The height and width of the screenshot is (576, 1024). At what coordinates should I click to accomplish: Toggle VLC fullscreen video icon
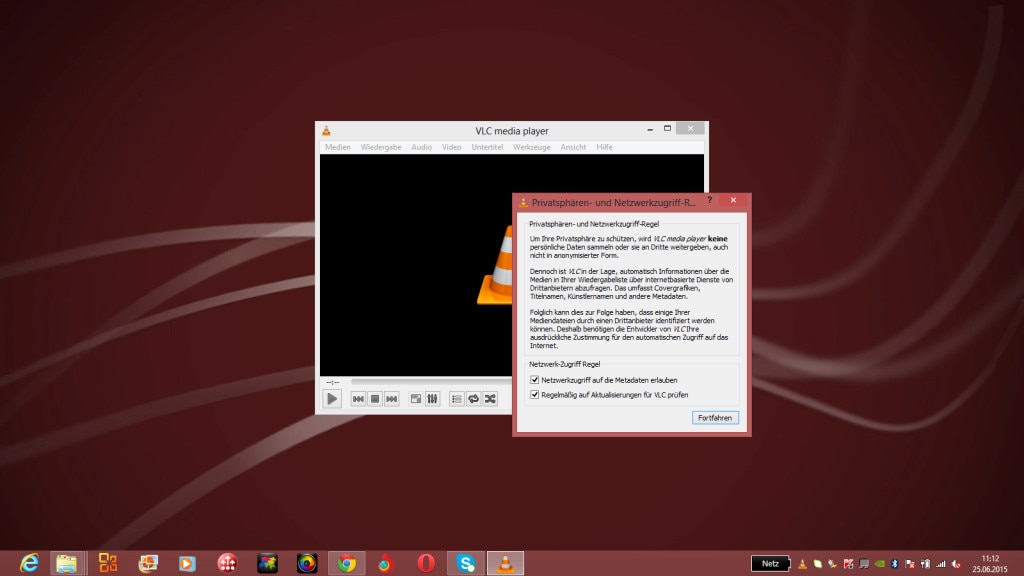(415, 399)
